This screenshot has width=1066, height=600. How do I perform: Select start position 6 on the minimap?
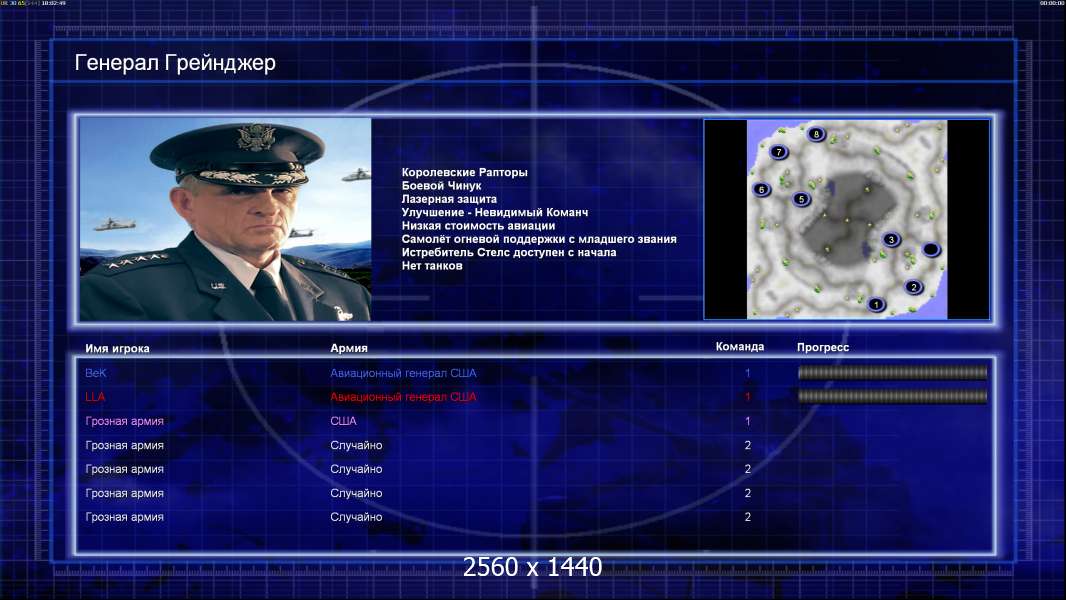pos(761,190)
